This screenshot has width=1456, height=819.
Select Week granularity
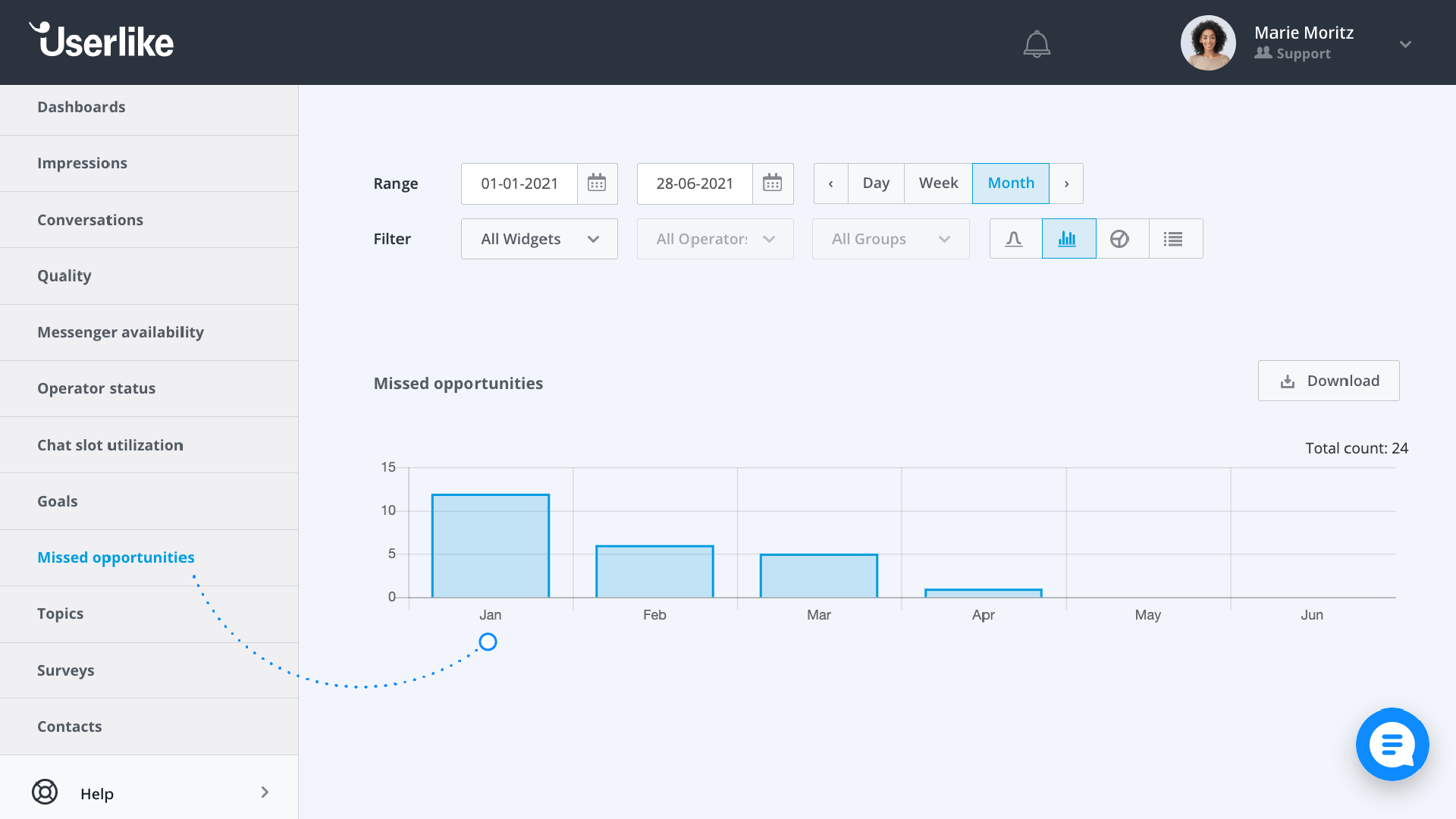pyautogui.click(x=938, y=184)
